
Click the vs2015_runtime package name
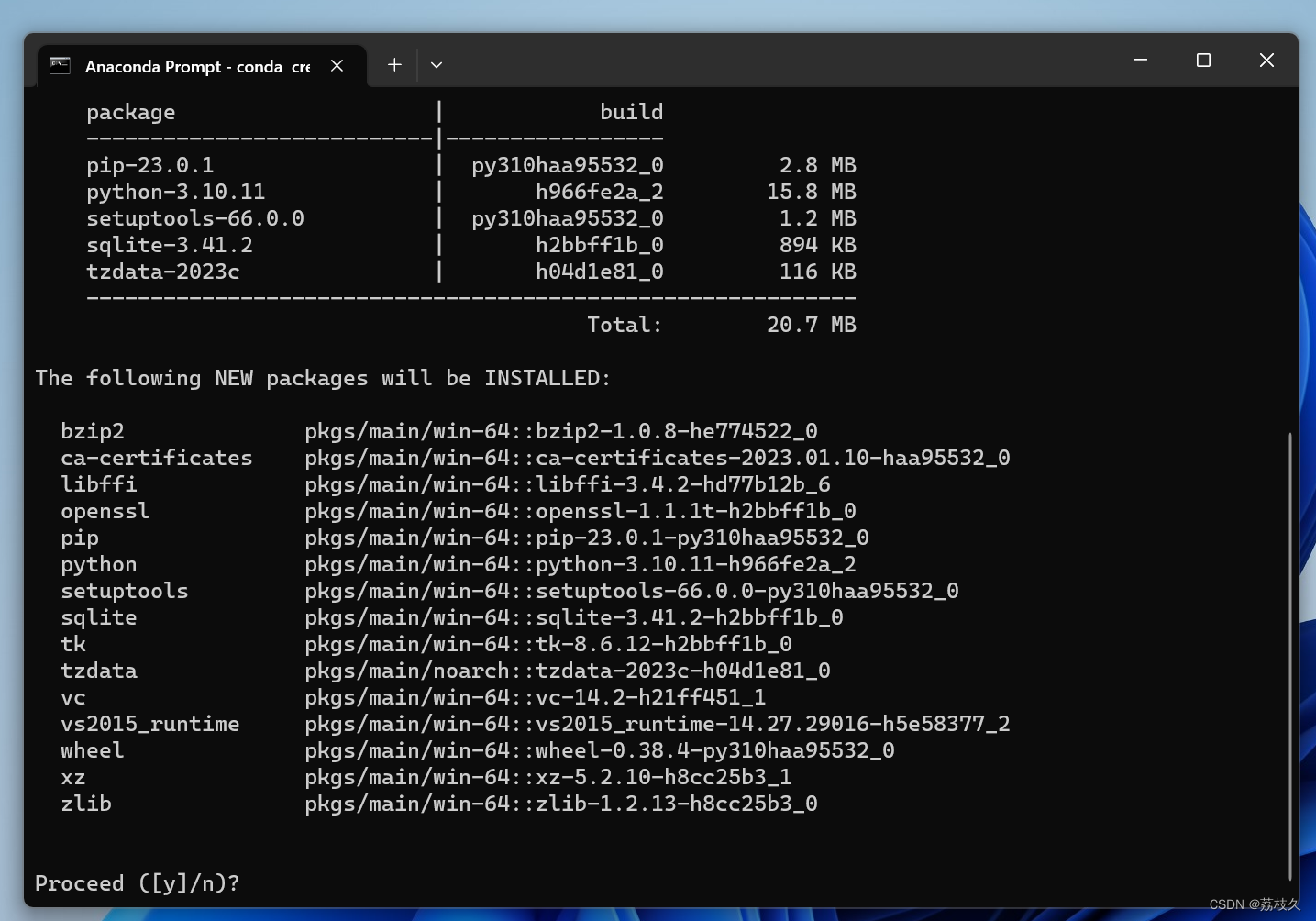pos(149,724)
